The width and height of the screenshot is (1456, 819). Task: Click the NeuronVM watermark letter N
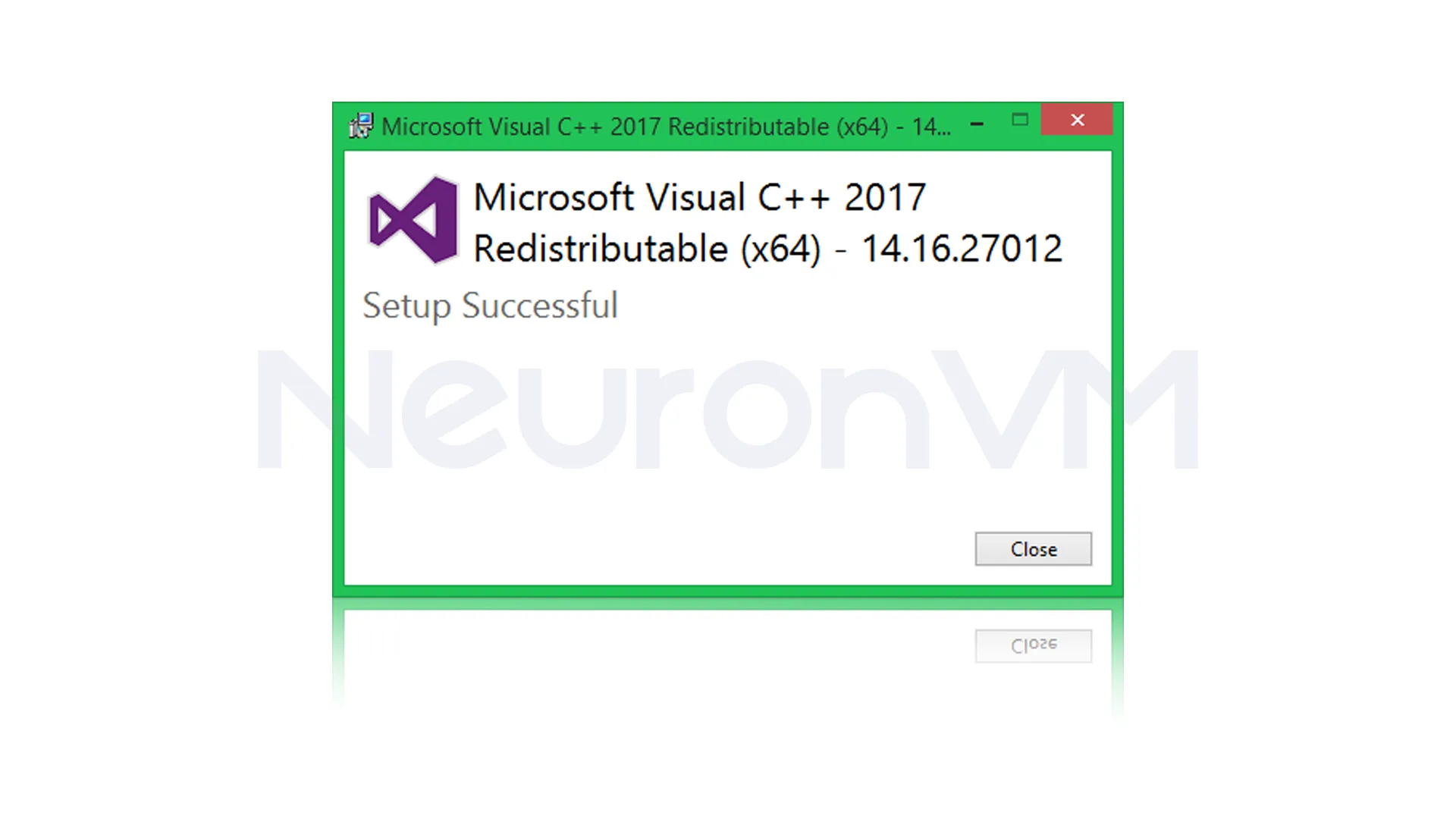pos(326,409)
